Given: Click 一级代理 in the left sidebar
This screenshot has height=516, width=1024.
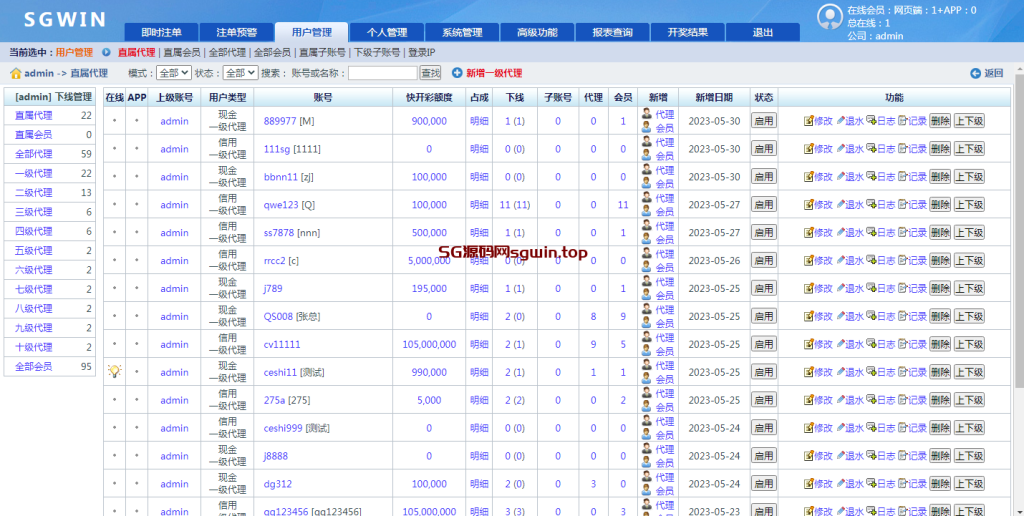Looking at the screenshot, I should tap(33, 173).
